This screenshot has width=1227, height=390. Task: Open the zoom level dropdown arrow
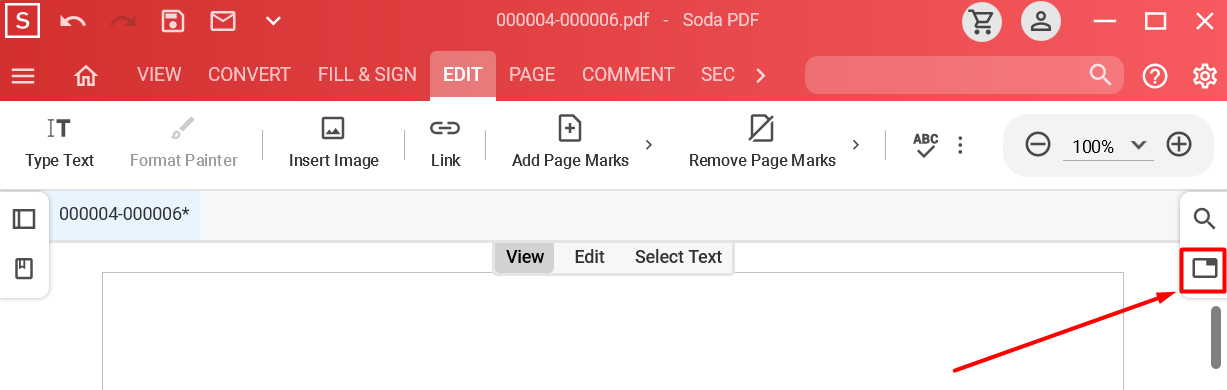point(1139,145)
